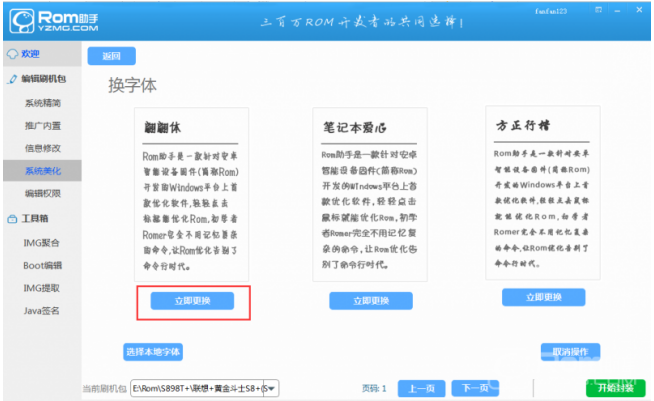Click the 翩翩体 font title text
This screenshot has height=401, width=654.
tap(163, 127)
